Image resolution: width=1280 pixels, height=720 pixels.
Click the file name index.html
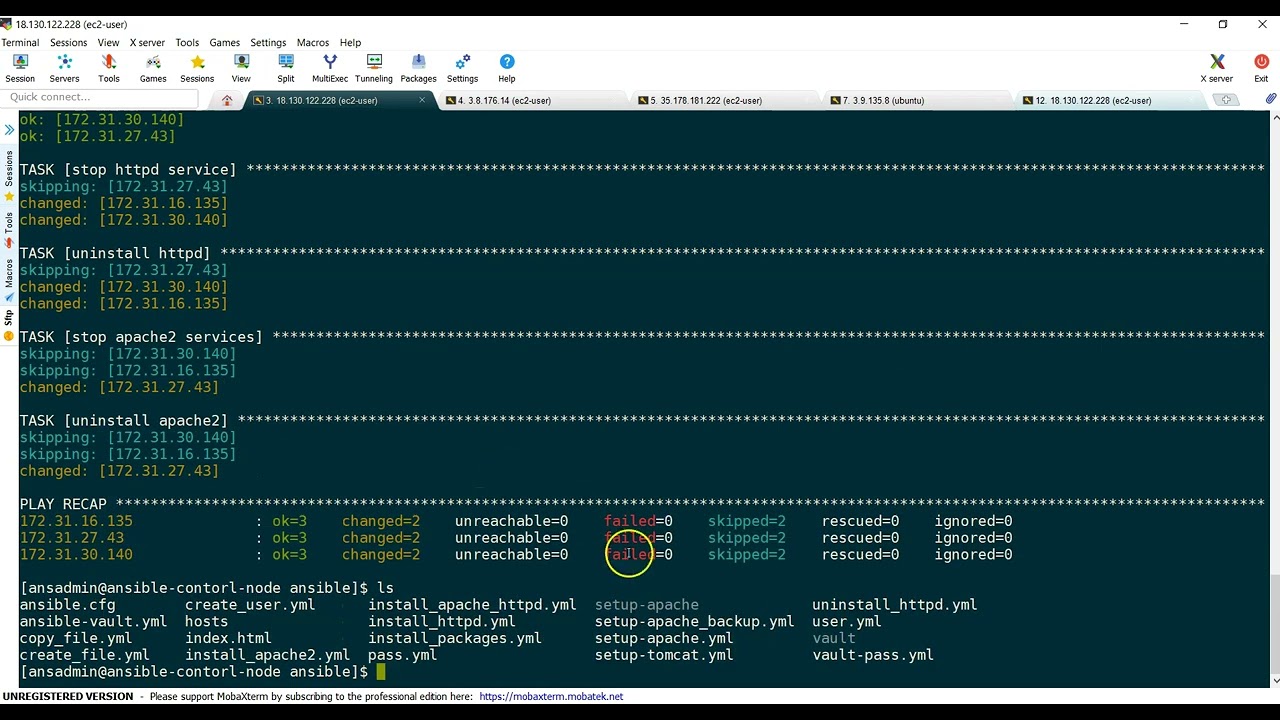coord(228,638)
